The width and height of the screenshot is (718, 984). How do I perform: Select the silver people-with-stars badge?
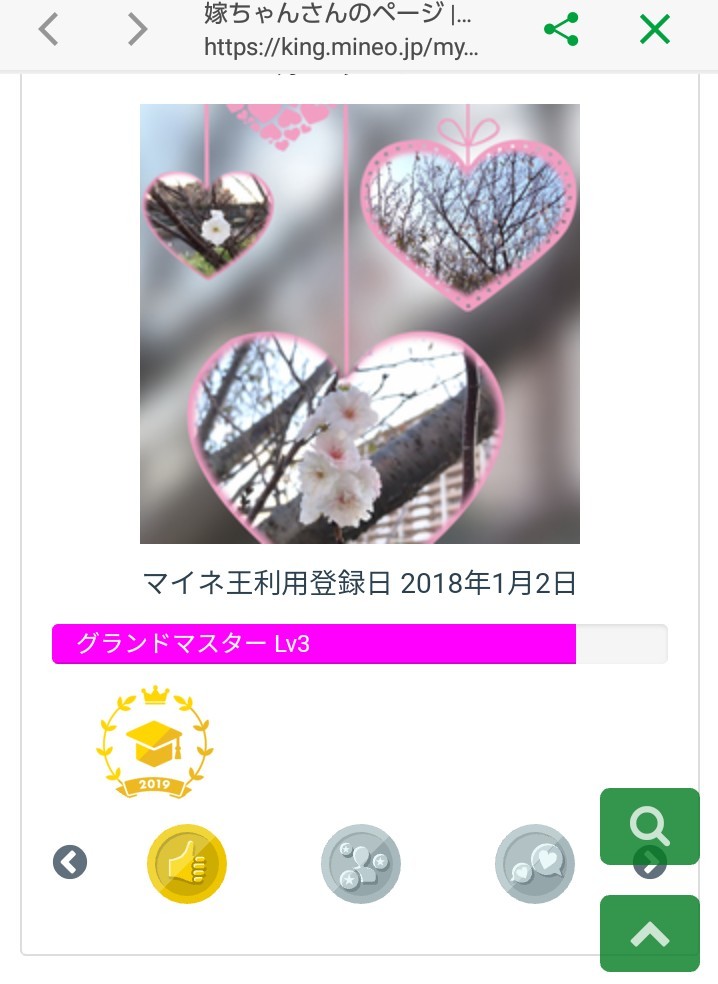pyautogui.click(x=361, y=864)
